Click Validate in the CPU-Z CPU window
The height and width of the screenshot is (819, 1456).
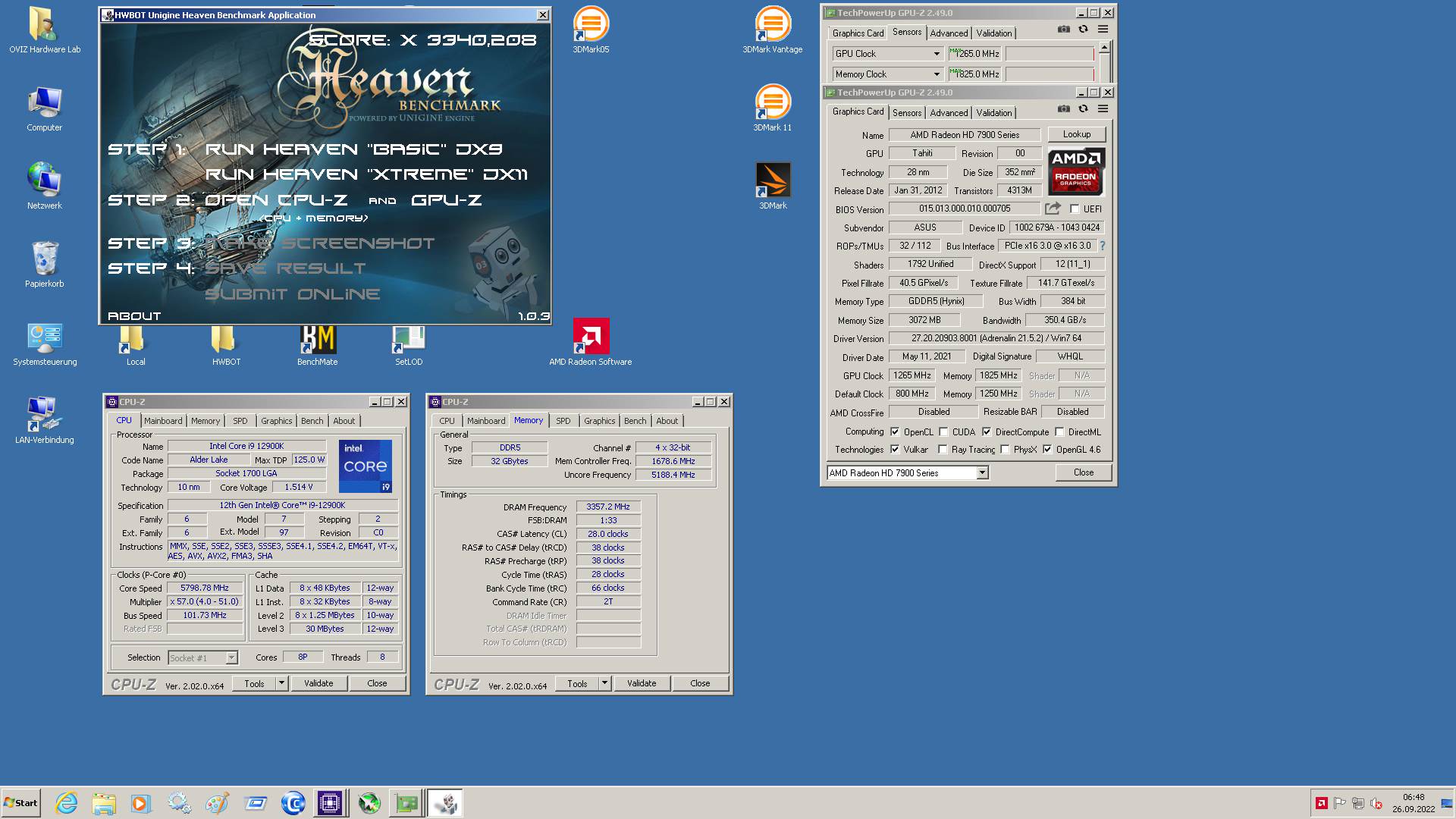coord(318,683)
